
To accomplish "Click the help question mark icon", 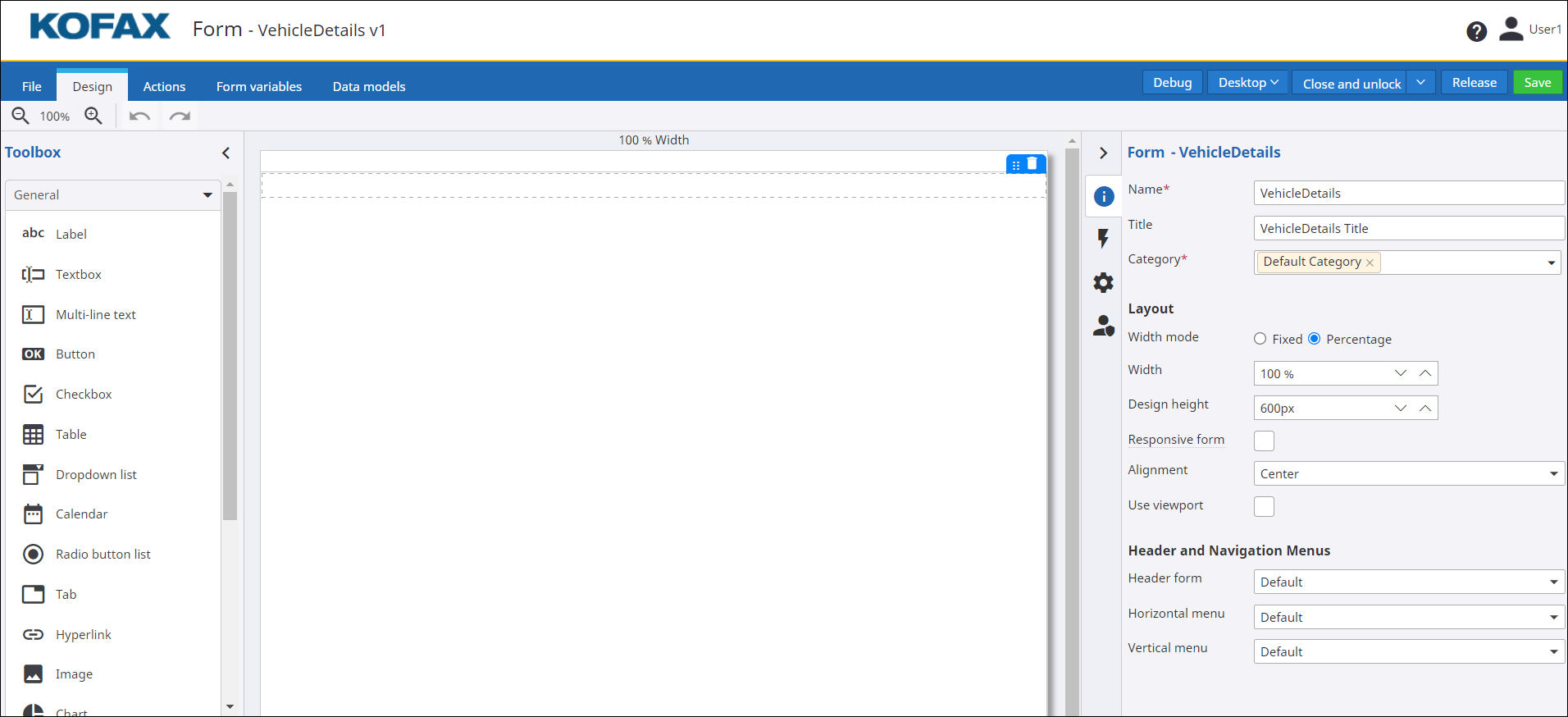I will click(1476, 31).
